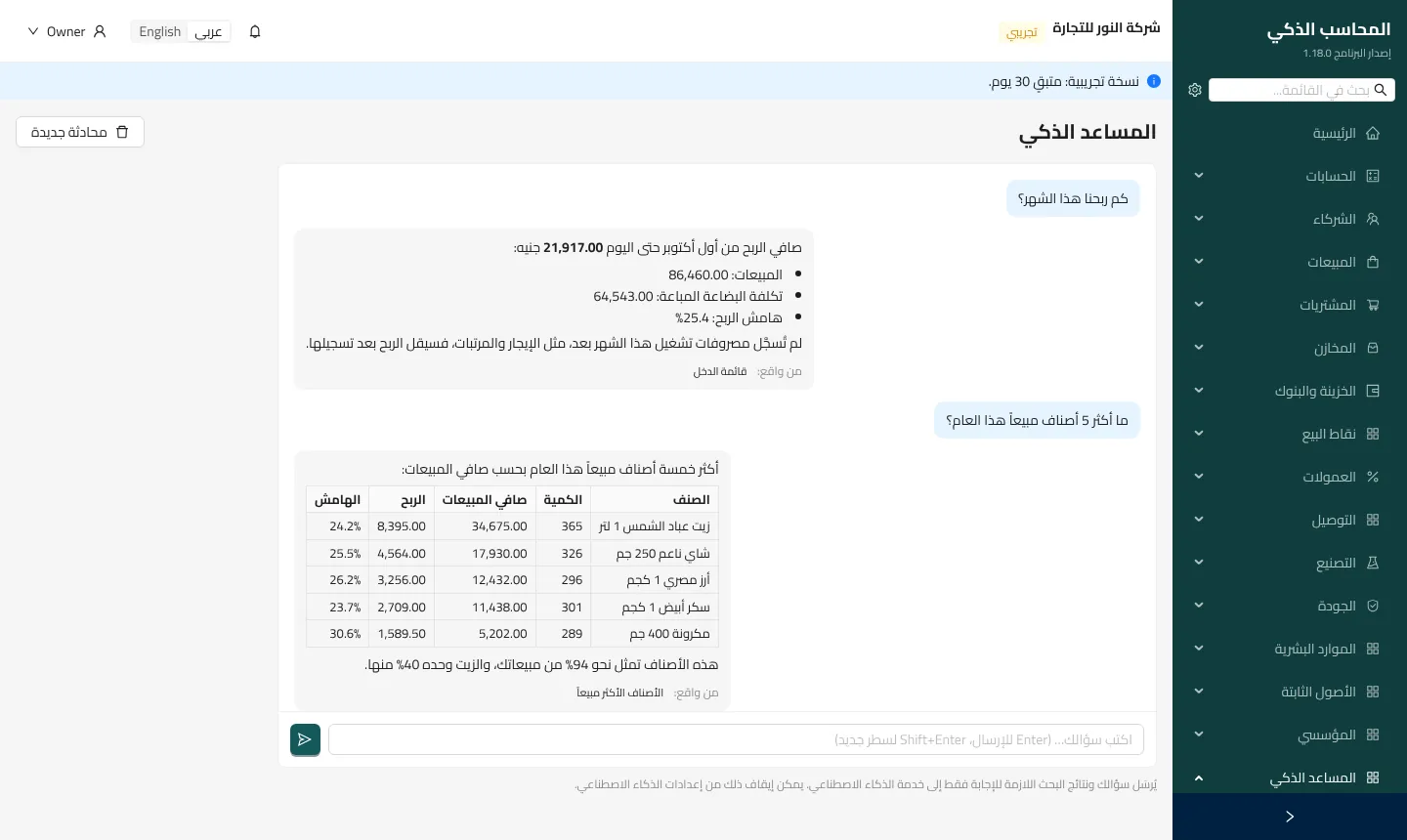The height and width of the screenshot is (840, 1407).
Task: Click the زيت عباد الشمس 1 لتر cell
Action: [x=655, y=525]
